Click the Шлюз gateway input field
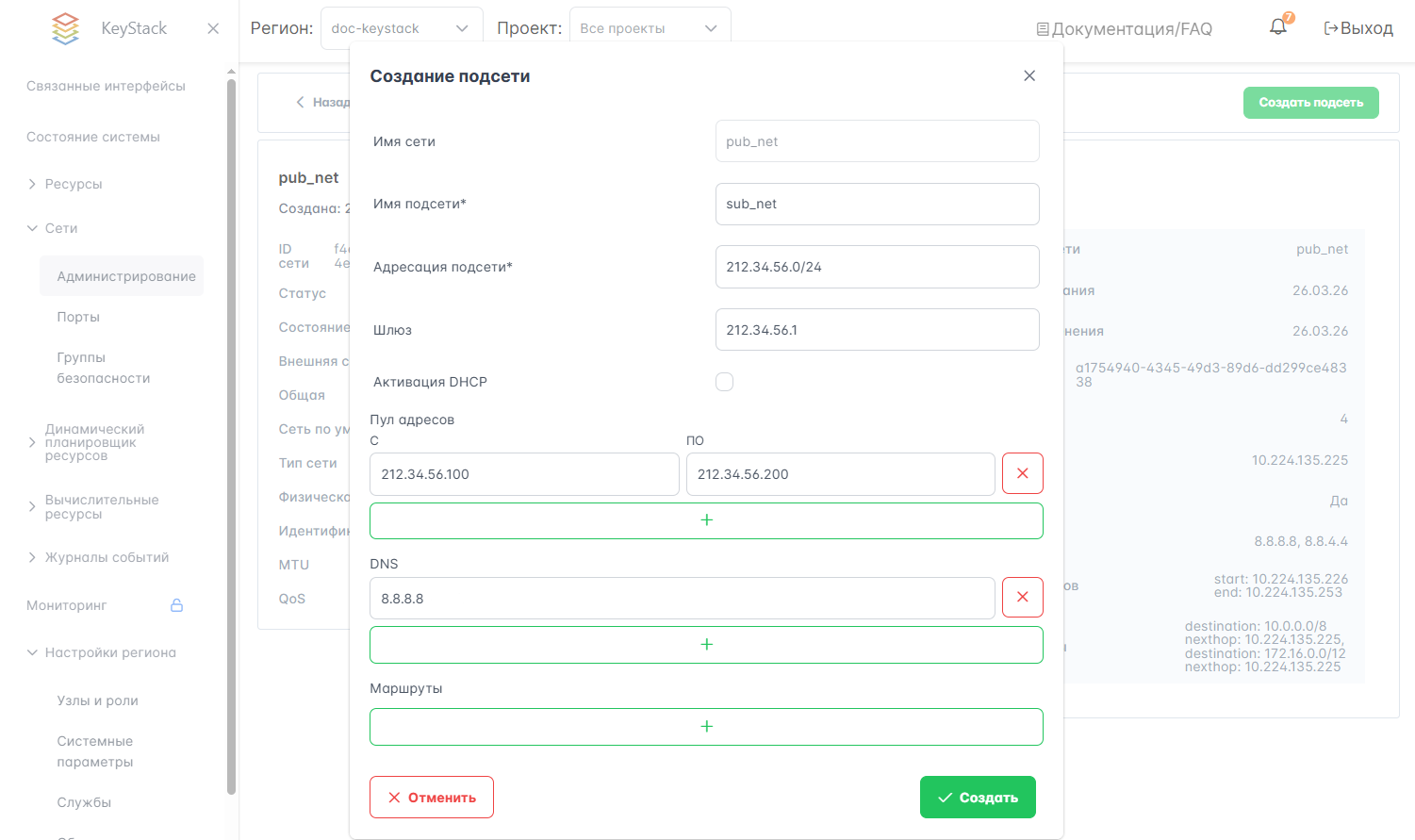 coord(877,330)
